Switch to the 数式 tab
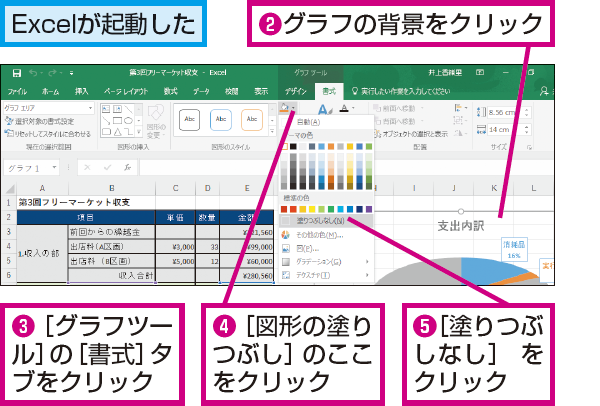The image size is (600, 406). click(x=170, y=91)
